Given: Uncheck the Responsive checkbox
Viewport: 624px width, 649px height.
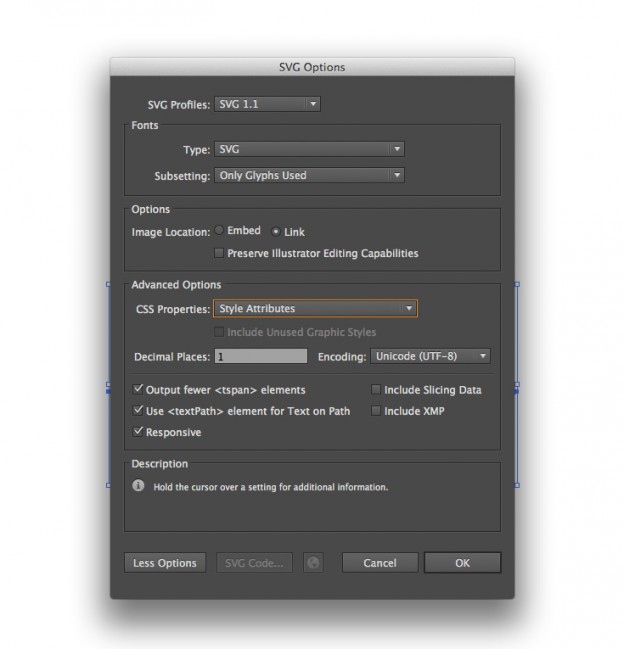Looking at the screenshot, I should (138, 432).
